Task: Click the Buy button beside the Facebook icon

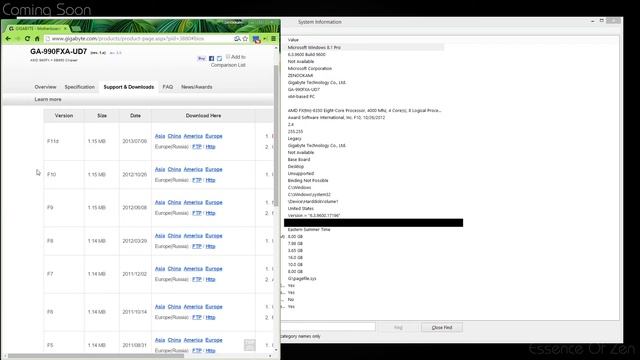Action: (202, 59)
